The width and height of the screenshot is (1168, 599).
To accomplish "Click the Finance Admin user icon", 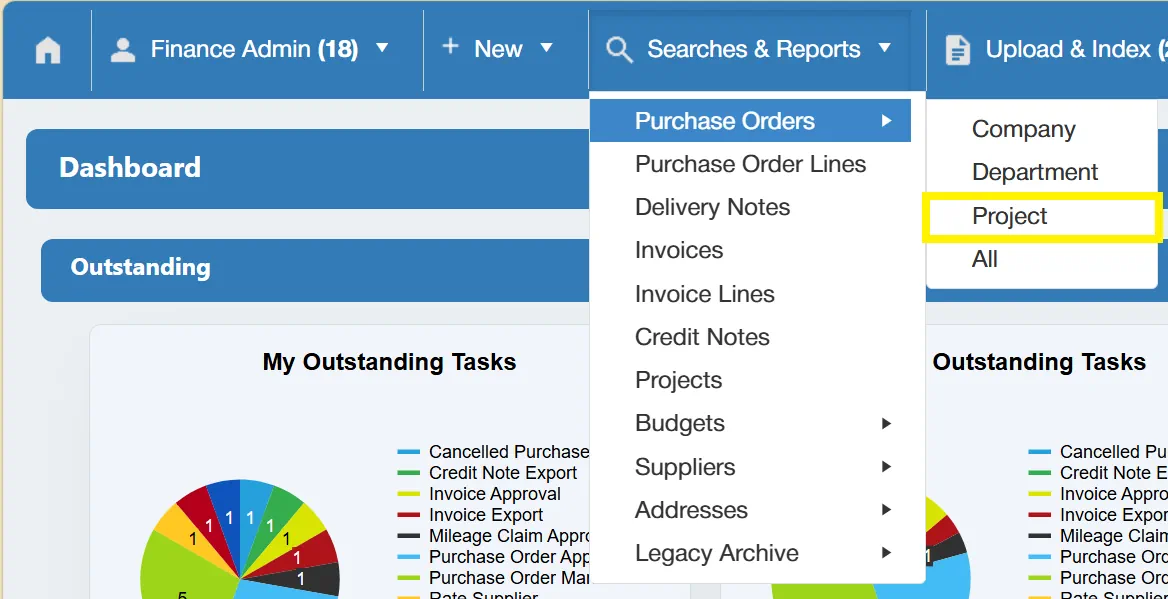I will [123, 50].
